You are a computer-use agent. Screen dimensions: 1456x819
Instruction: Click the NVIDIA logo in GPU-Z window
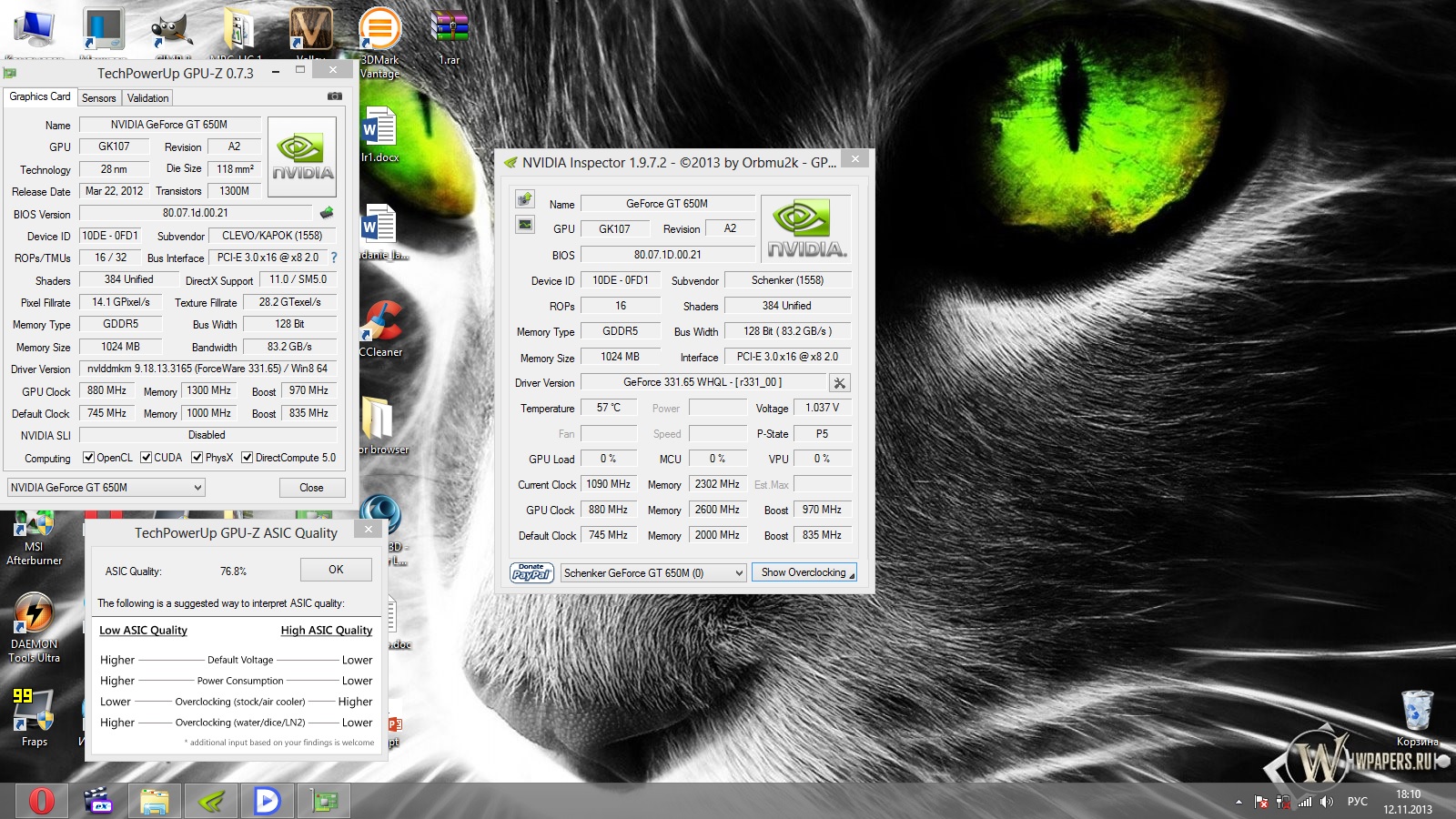point(302,157)
